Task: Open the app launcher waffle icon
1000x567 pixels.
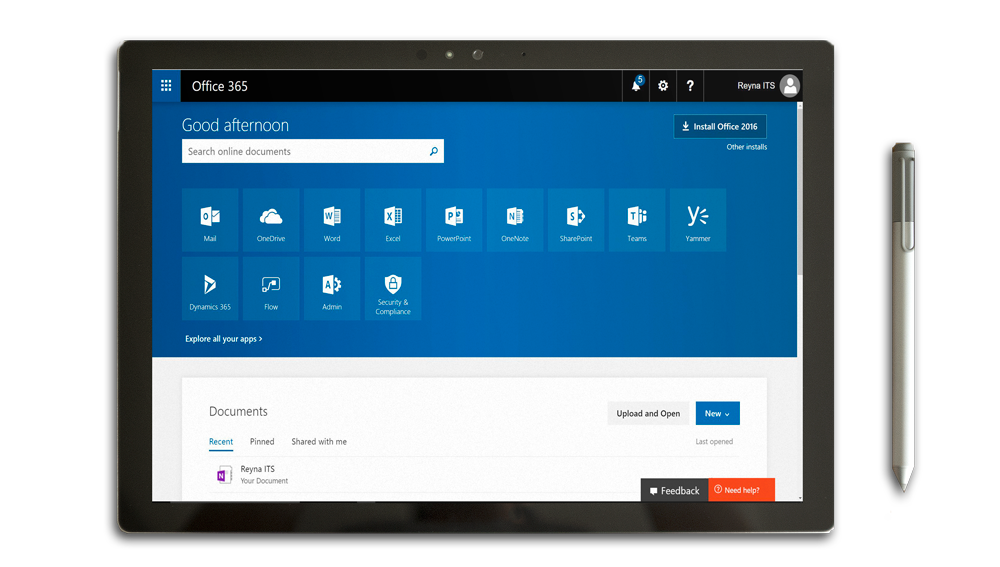Action: tap(166, 85)
